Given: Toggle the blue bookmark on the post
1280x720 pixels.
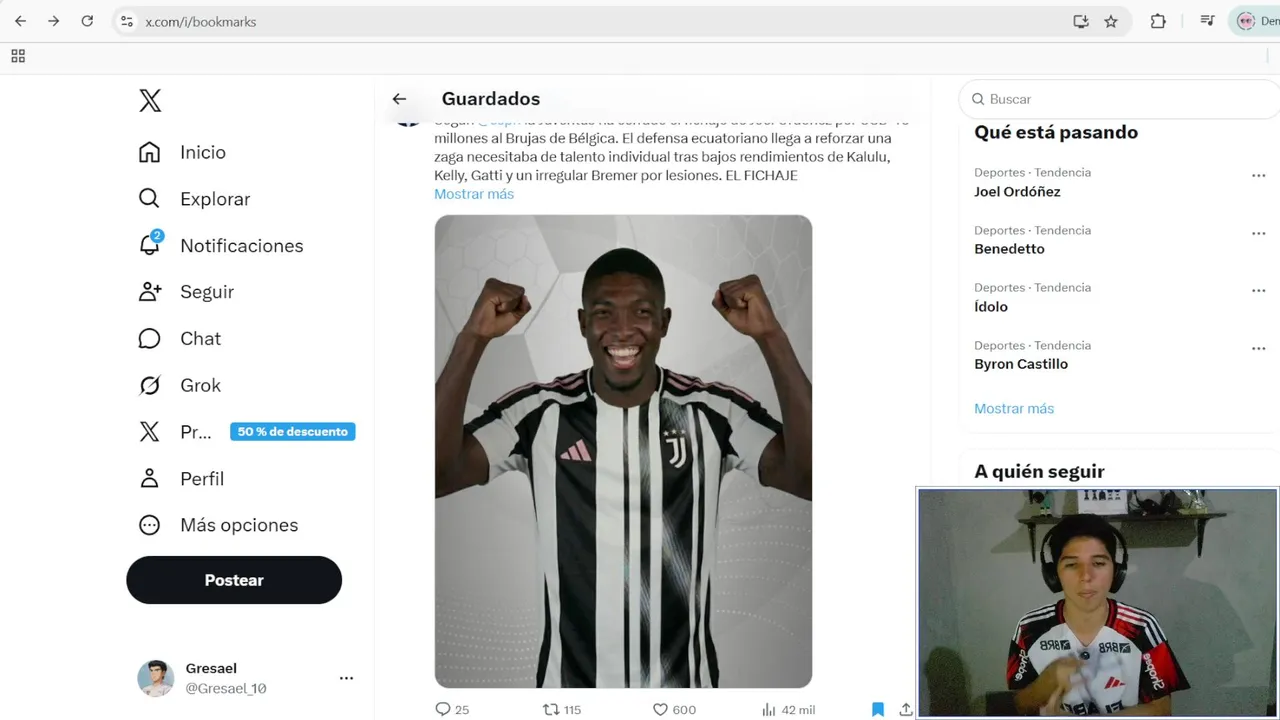Looking at the screenshot, I should coord(878,709).
